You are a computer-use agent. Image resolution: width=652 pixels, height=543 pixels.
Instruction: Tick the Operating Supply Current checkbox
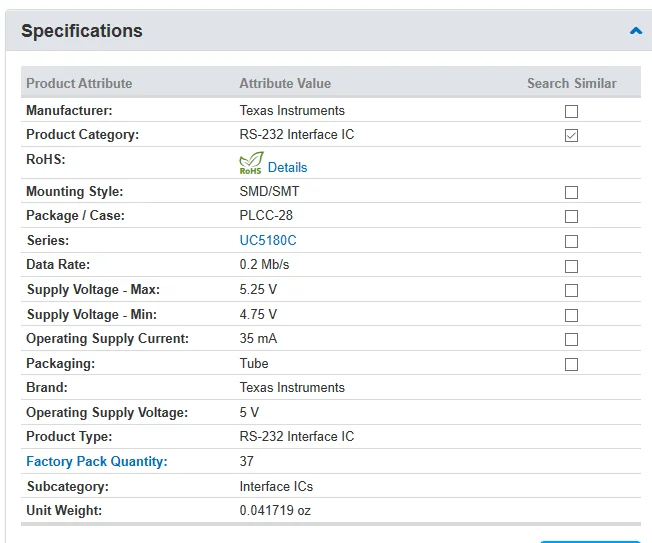click(x=571, y=340)
